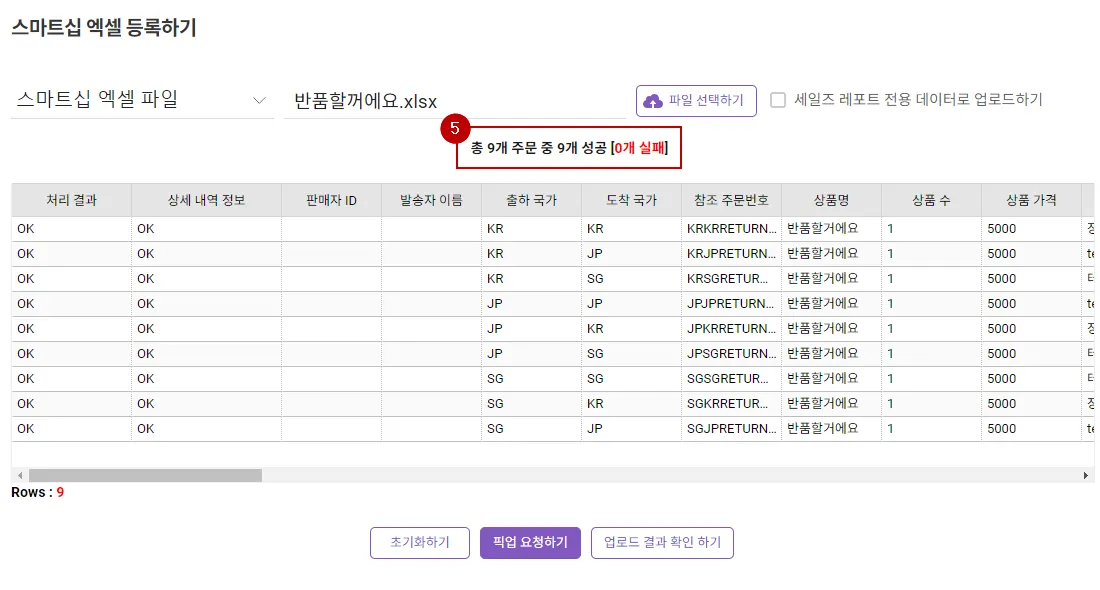1100x590 pixels.
Task: Click the 참조 주문번호 column header
Action: click(731, 200)
